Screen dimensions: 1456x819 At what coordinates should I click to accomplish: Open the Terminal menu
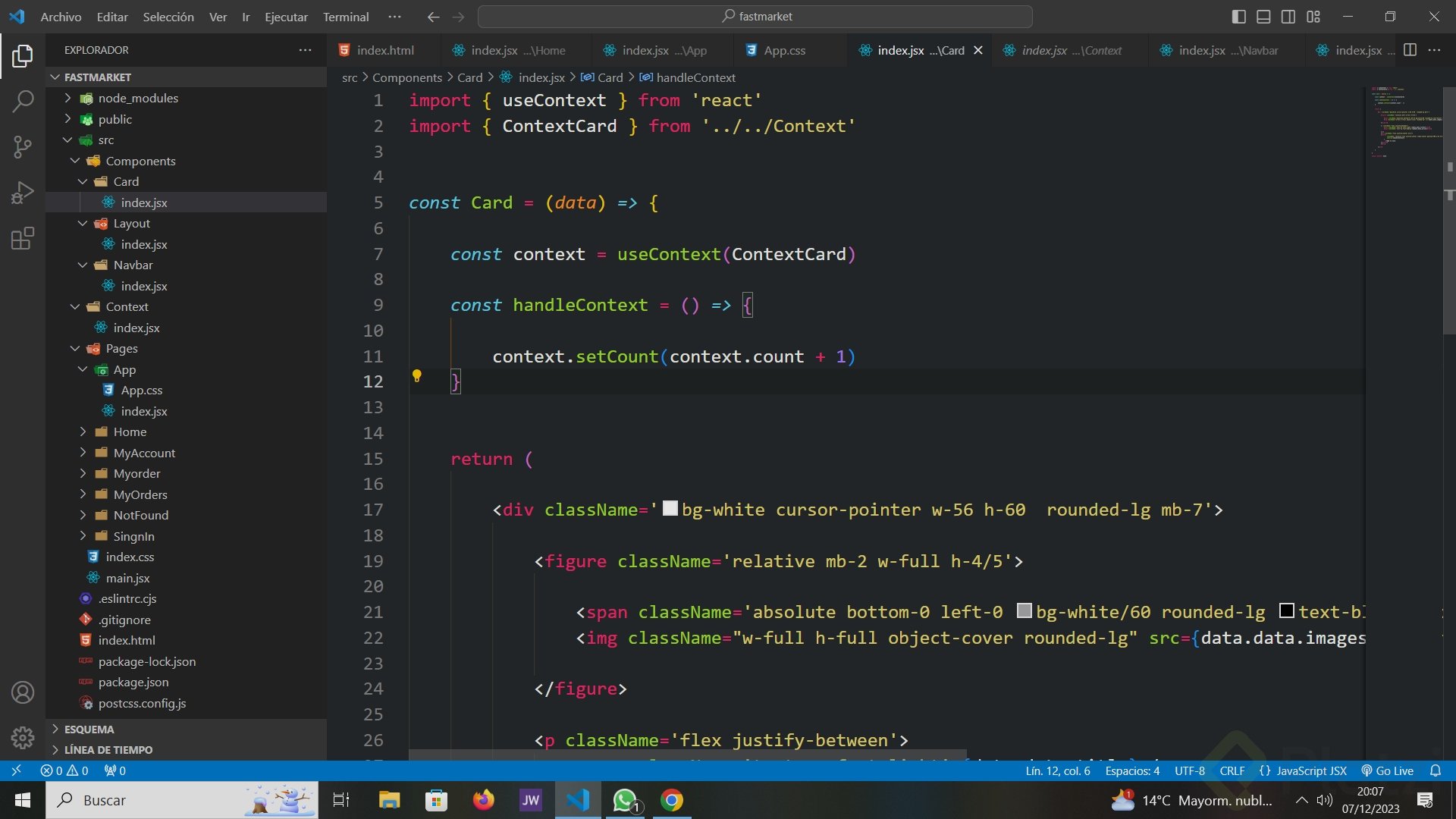point(346,17)
